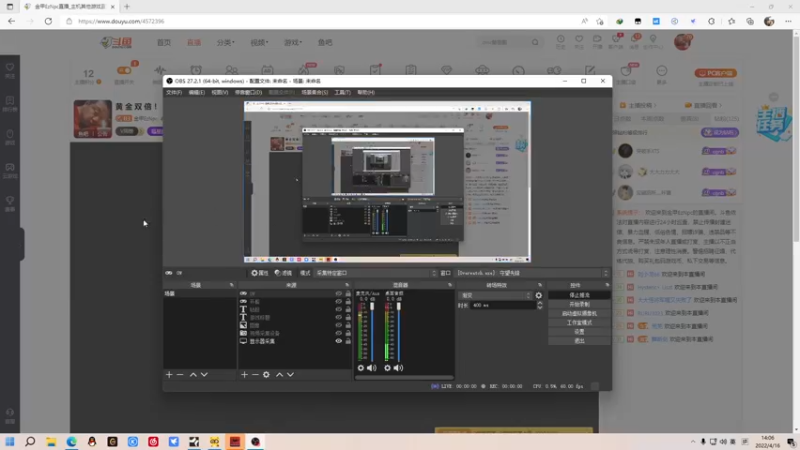
Task: Open 渐变 transition type dropdown
Action: click(495, 295)
